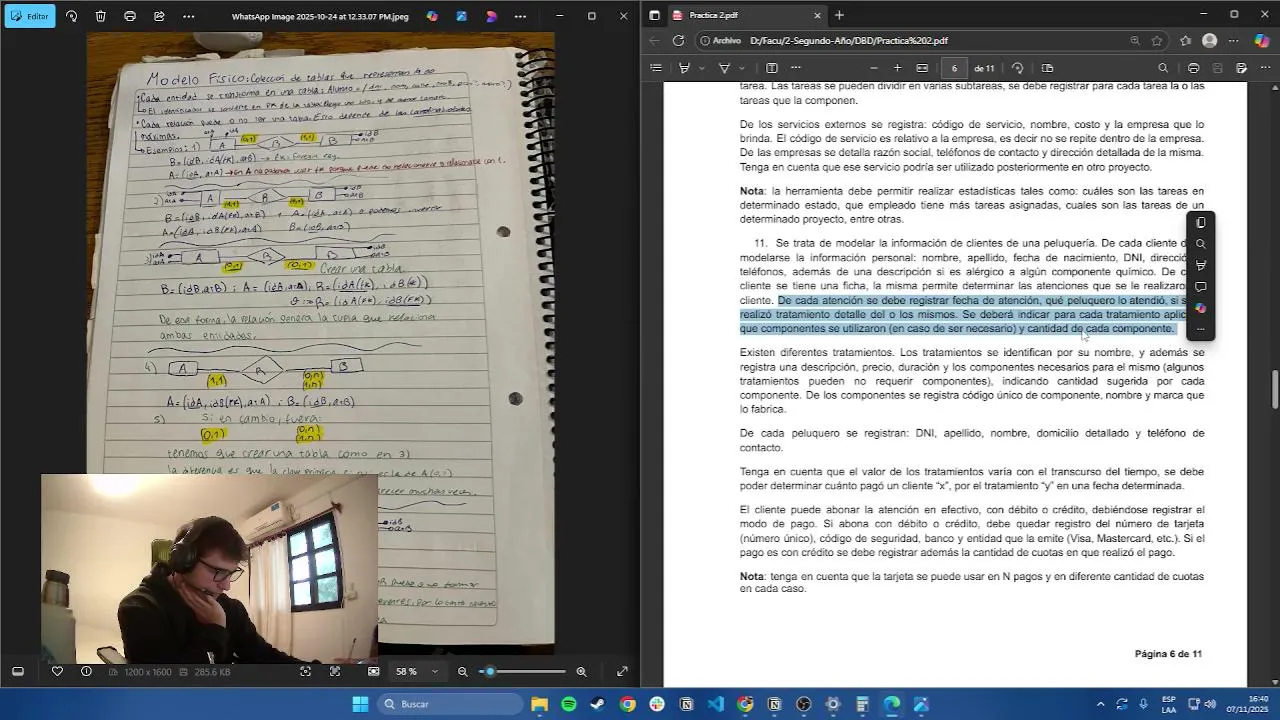
Task: Refresh the PDF page in Edge
Action: [678, 41]
